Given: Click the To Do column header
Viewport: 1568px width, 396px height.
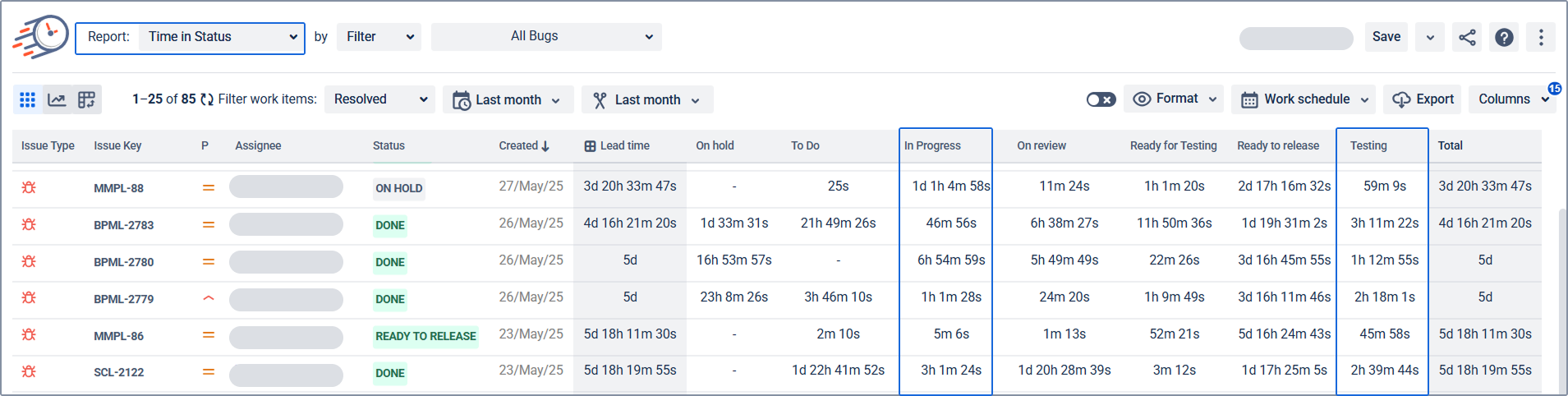Looking at the screenshot, I should click(805, 145).
